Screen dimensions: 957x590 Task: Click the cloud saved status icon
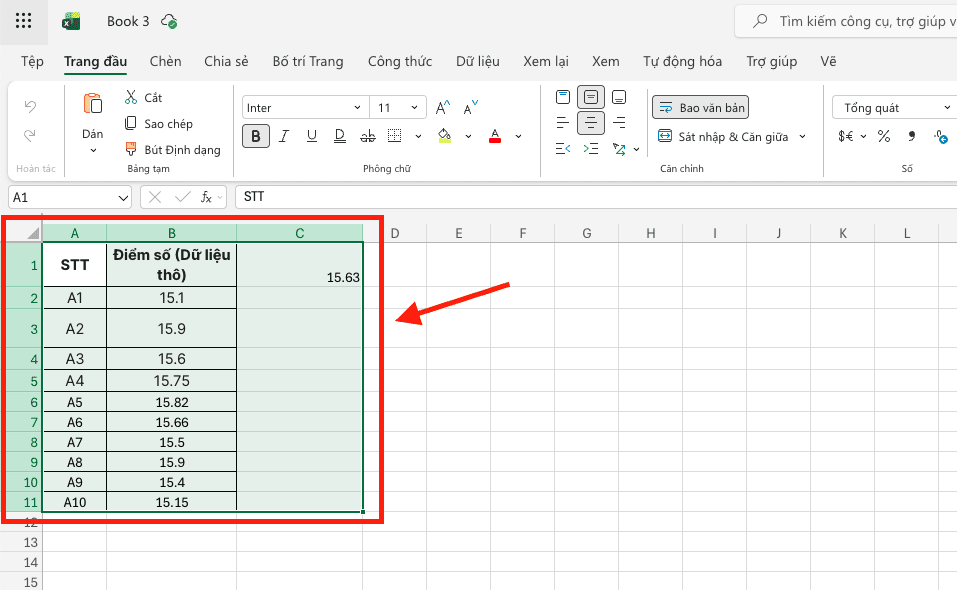169,21
